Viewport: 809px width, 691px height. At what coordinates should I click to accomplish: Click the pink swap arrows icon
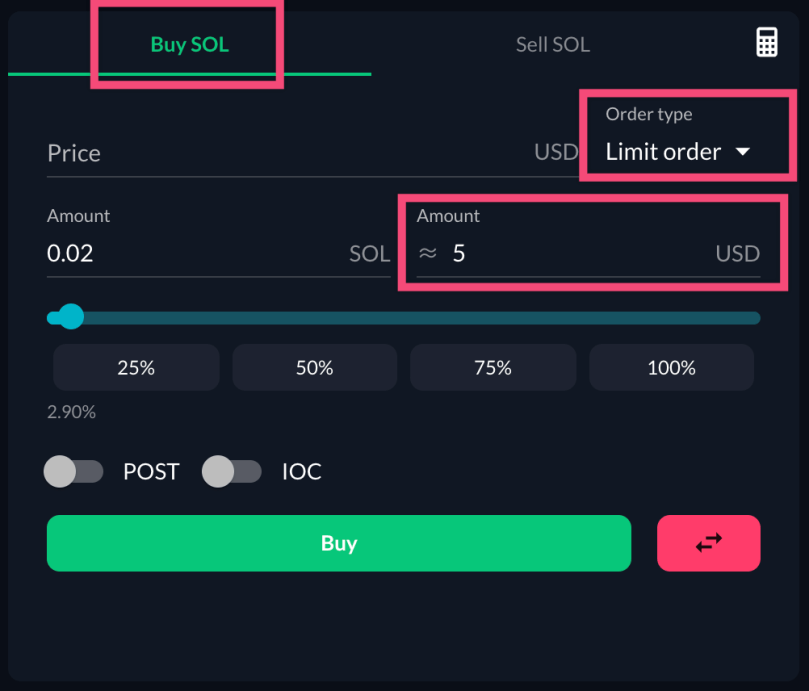(708, 543)
